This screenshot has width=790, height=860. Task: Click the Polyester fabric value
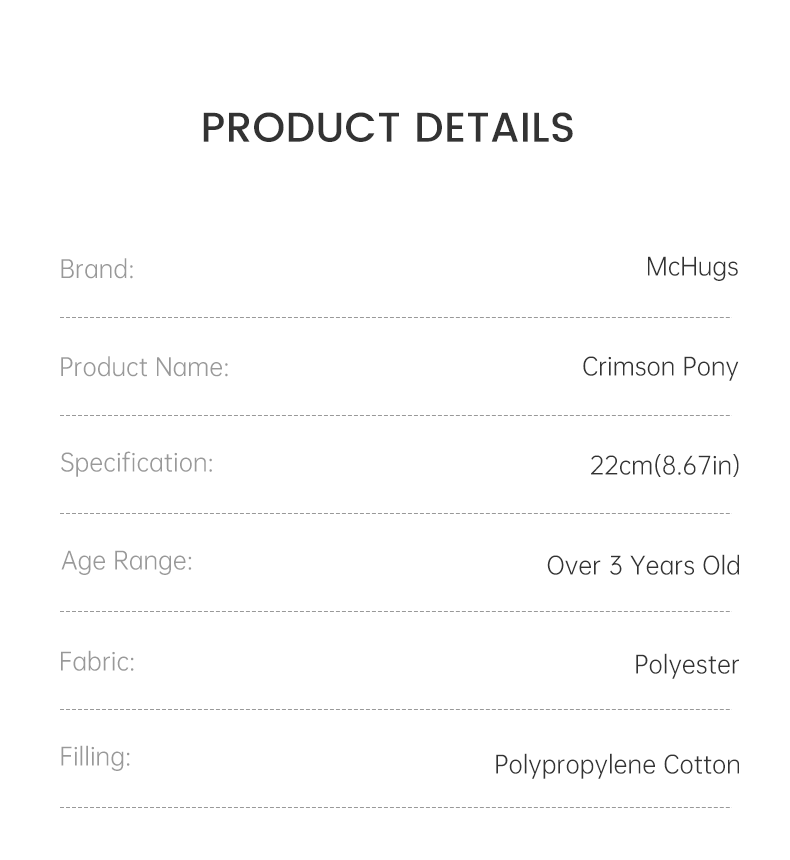coord(686,665)
